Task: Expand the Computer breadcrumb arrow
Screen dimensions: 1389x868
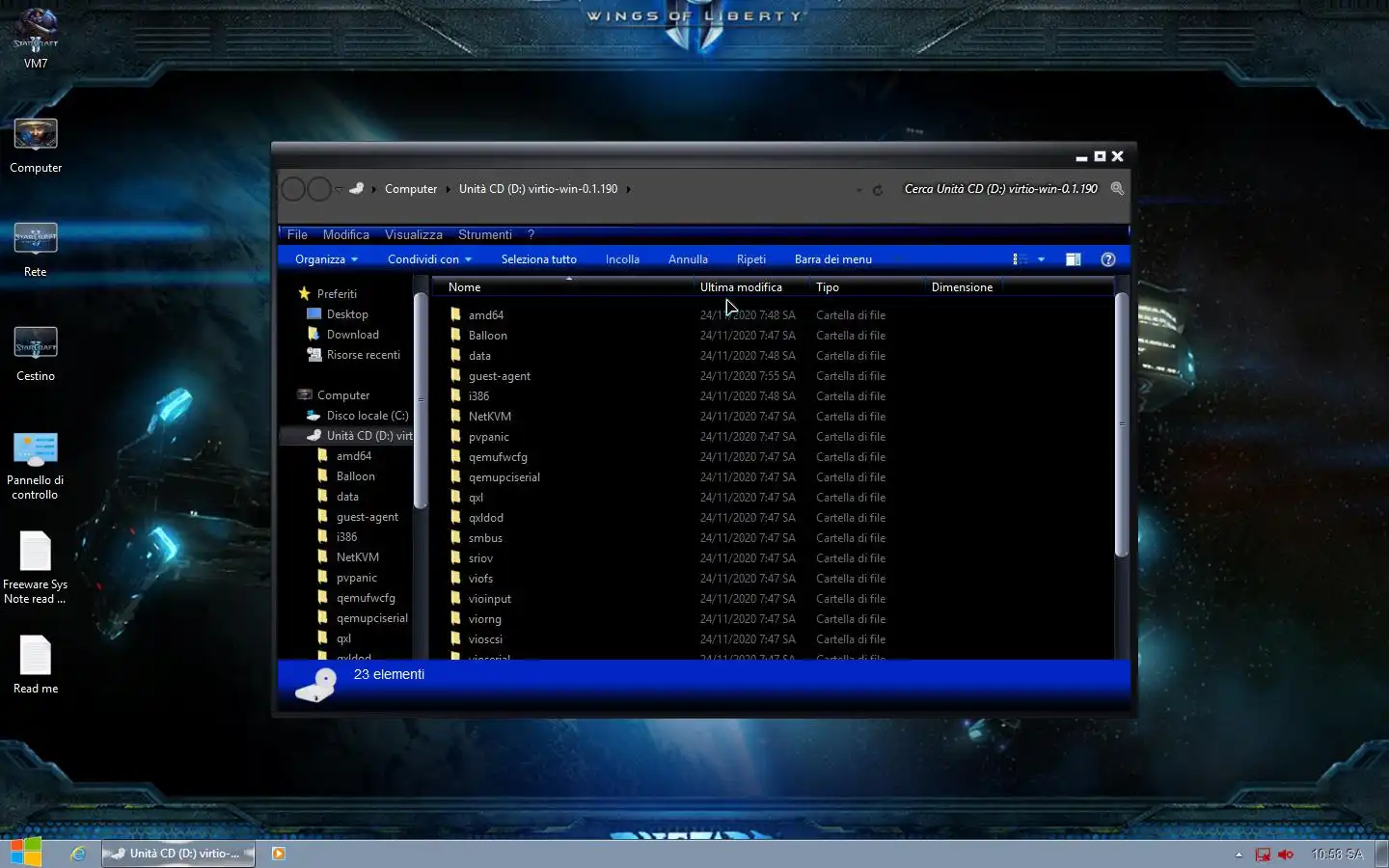Action: (448, 189)
